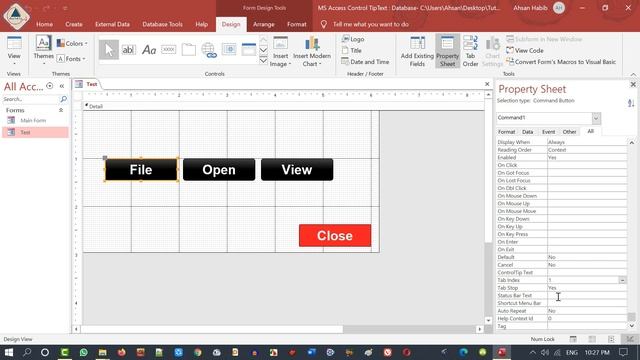Switch form view using the View button
This screenshot has width=640, height=360.
(x=14, y=51)
